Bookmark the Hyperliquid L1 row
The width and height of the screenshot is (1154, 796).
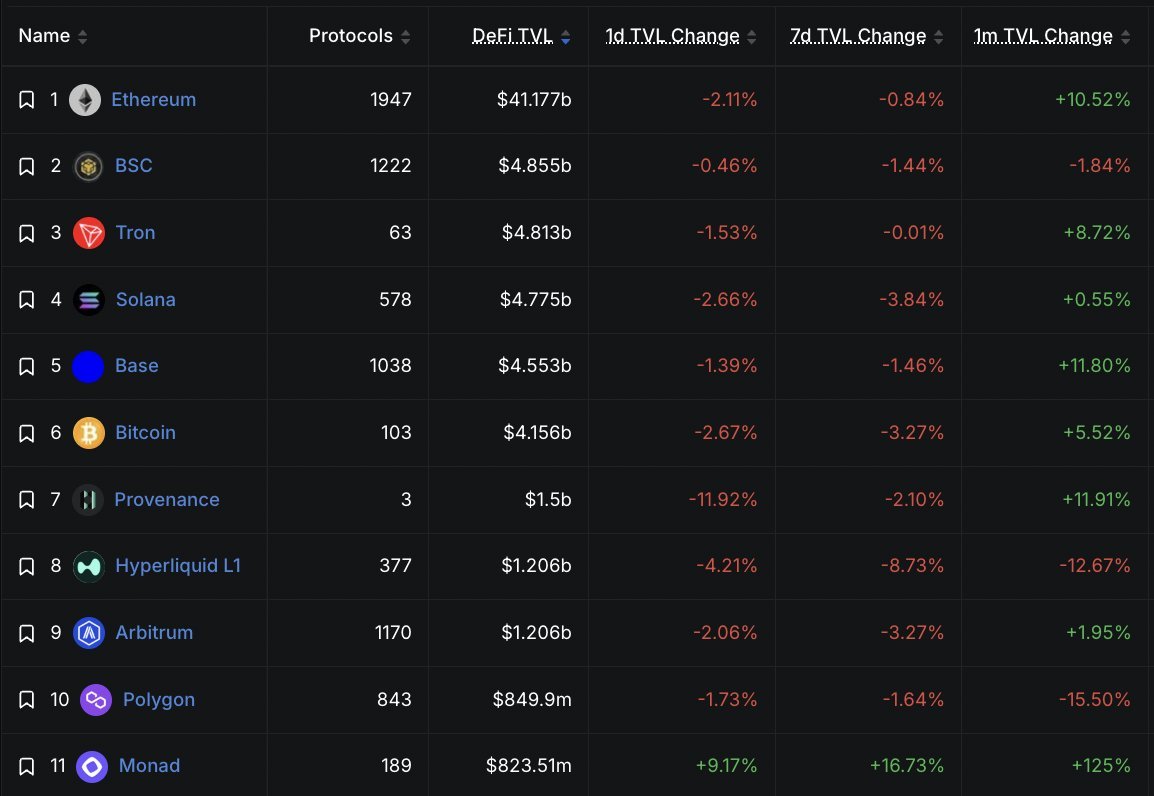coord(26,566)
